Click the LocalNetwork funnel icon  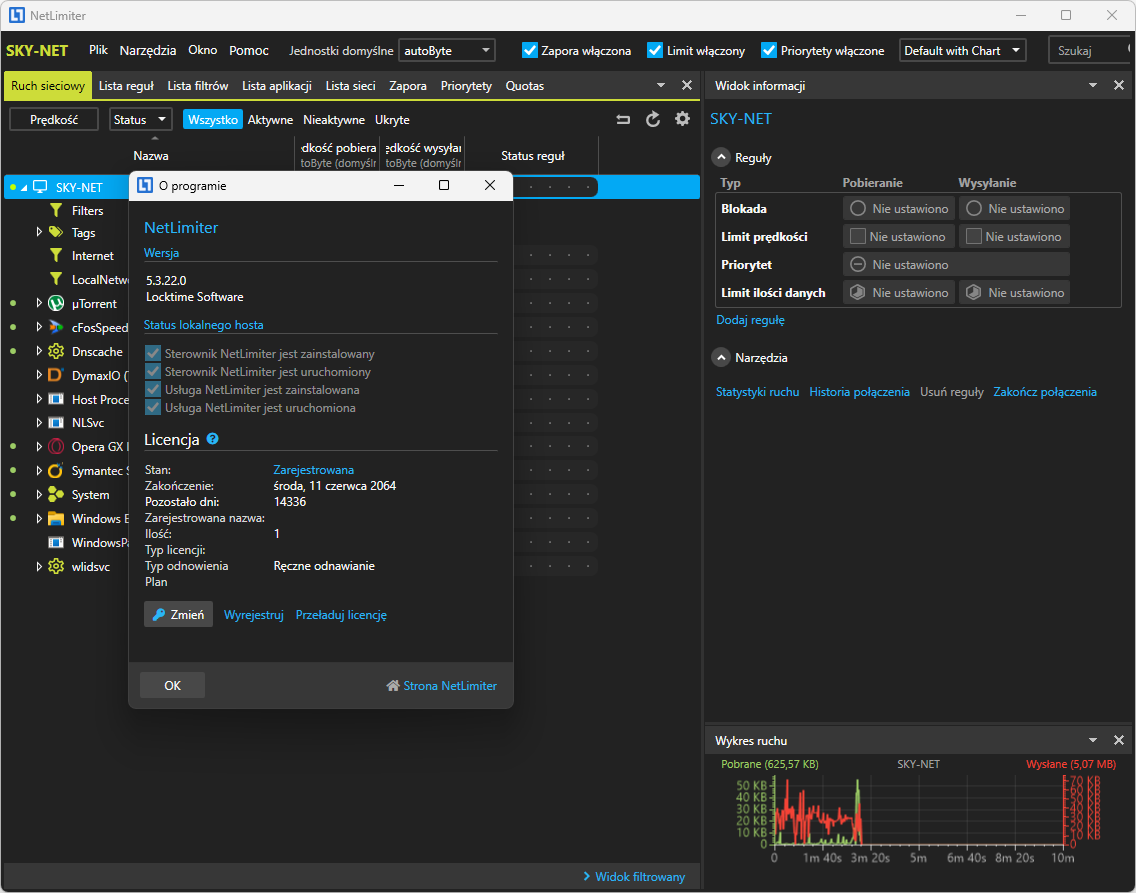click(56, 279)
